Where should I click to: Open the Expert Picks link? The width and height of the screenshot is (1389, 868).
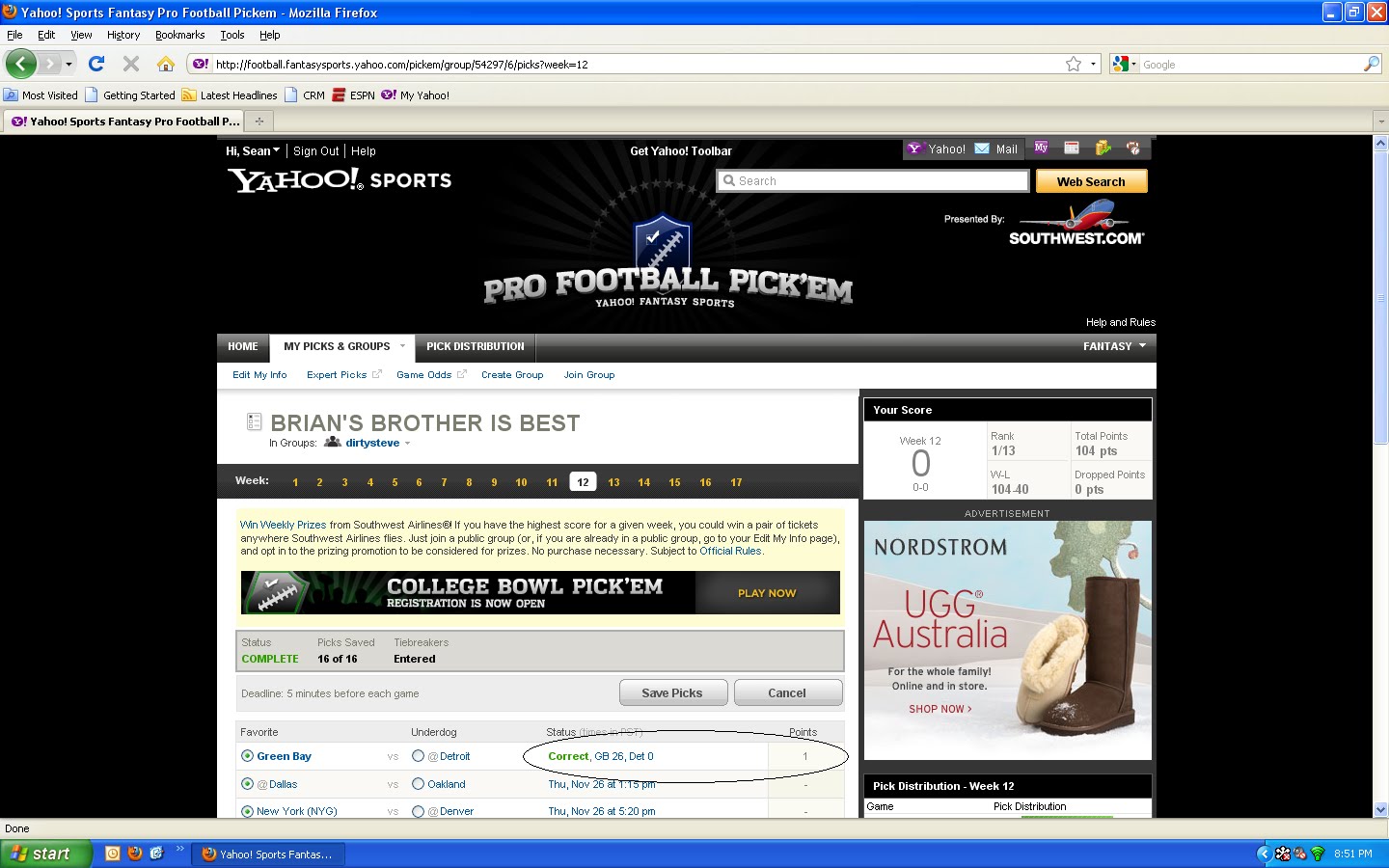point(337,375)
